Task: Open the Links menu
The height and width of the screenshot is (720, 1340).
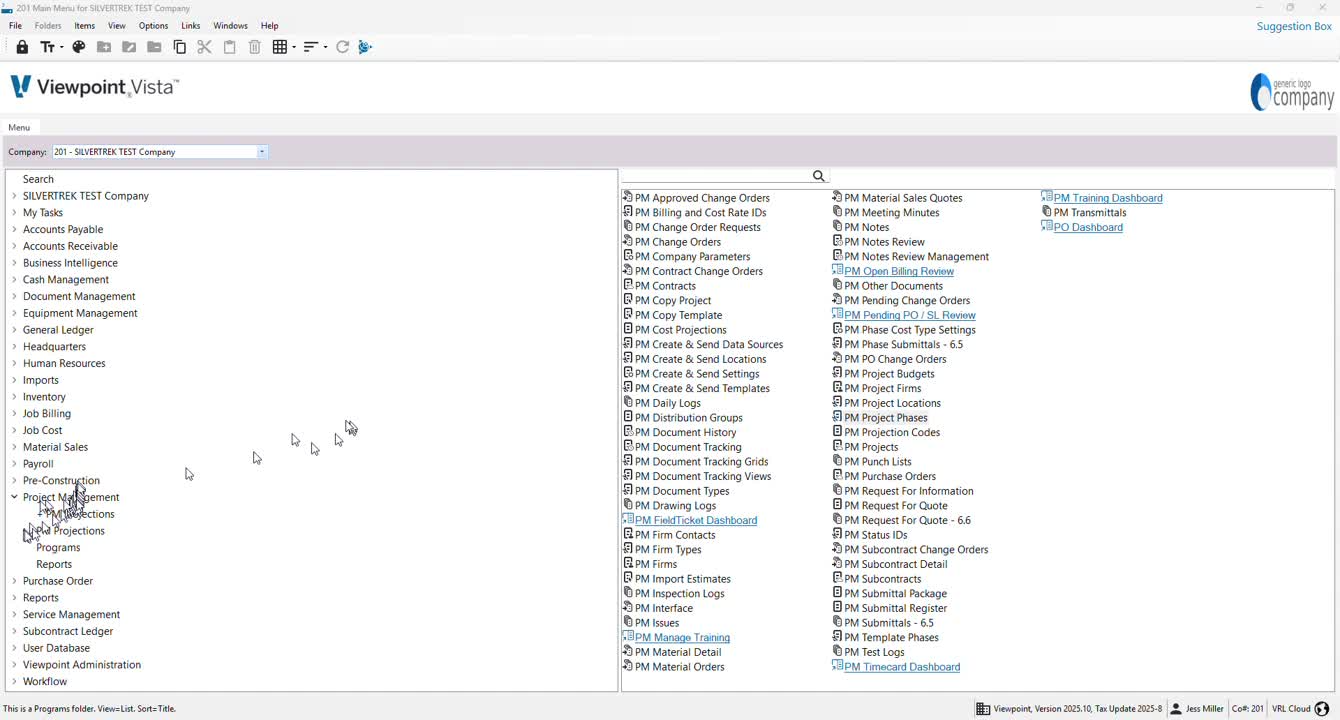Action: tap(191, 26)
